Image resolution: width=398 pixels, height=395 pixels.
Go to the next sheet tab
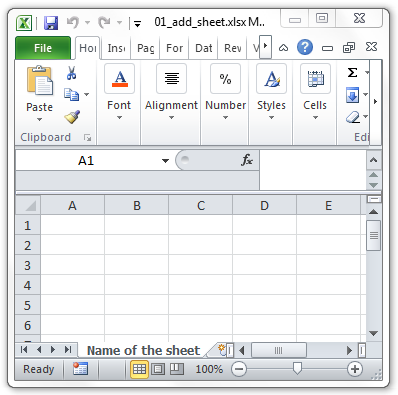tap(53, 350)
